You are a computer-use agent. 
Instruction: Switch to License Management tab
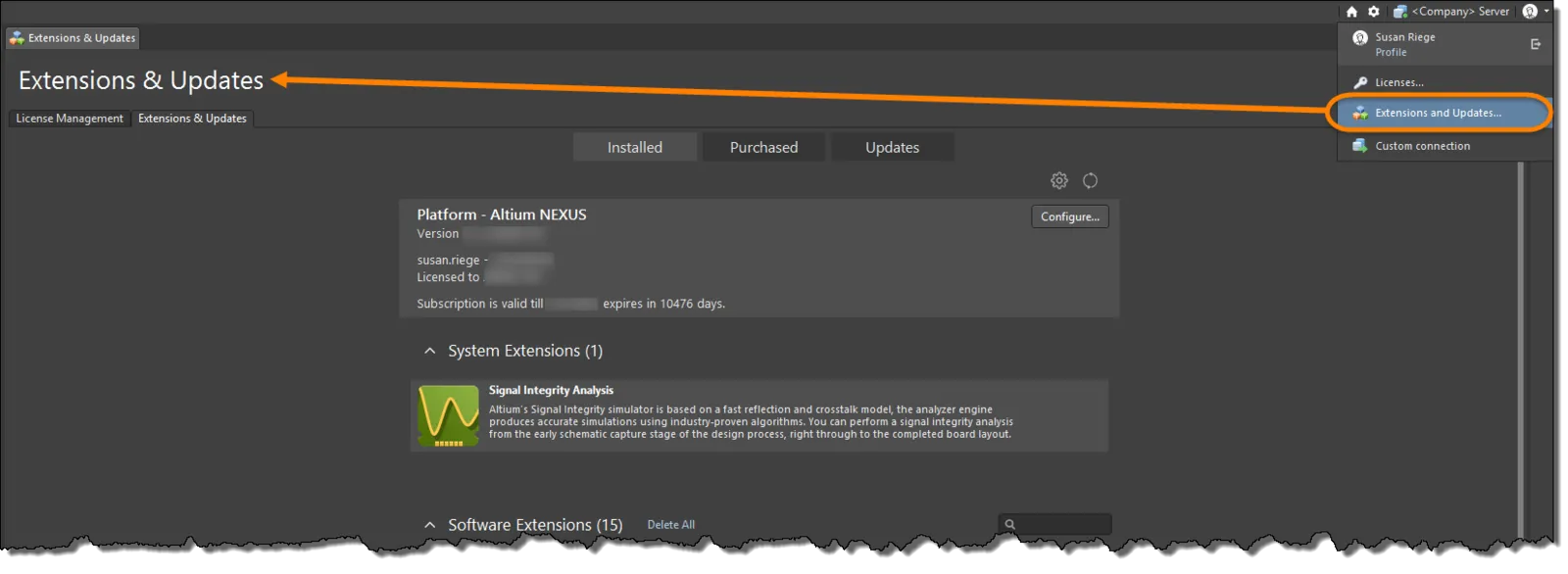[x=70, y=119]
